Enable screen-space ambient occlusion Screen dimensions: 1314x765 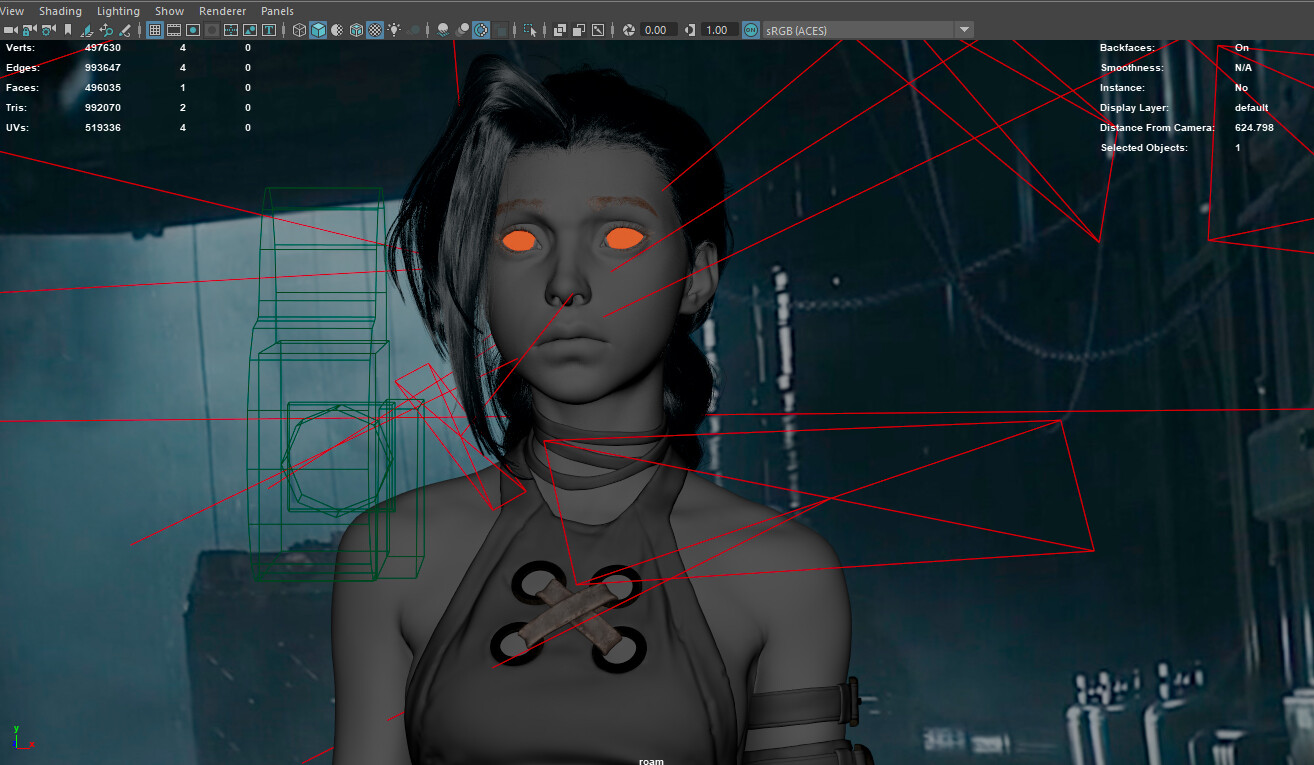443,30
